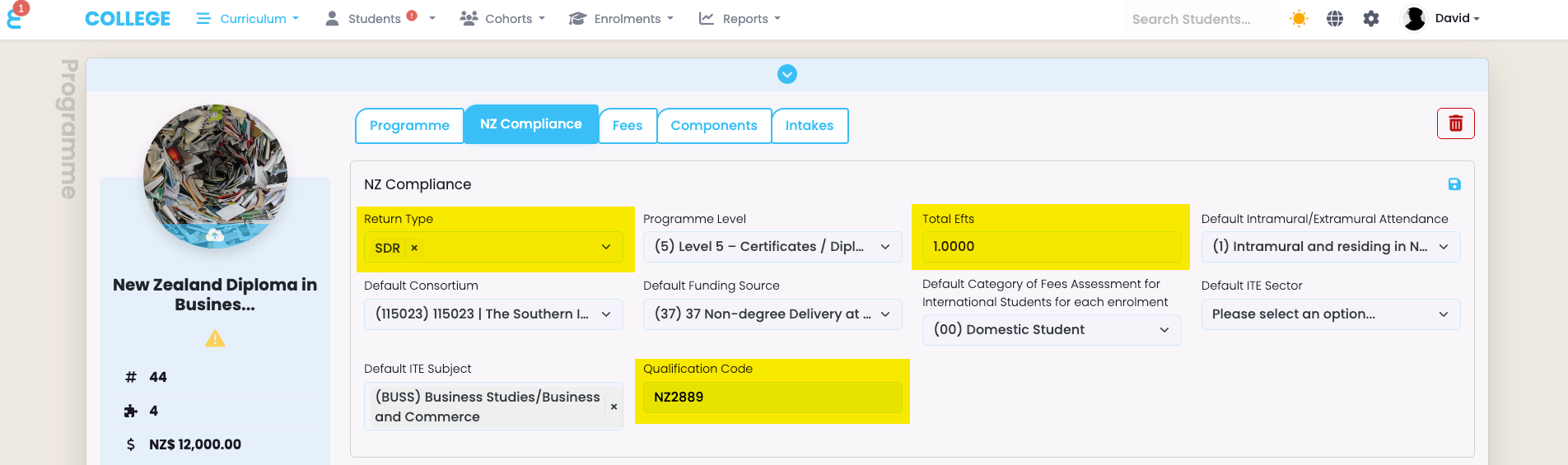Open the Intakes tab
Image resolution: width=1568 pixels, height=465 pixels.
pyautogui.click(x=810, y=126)
